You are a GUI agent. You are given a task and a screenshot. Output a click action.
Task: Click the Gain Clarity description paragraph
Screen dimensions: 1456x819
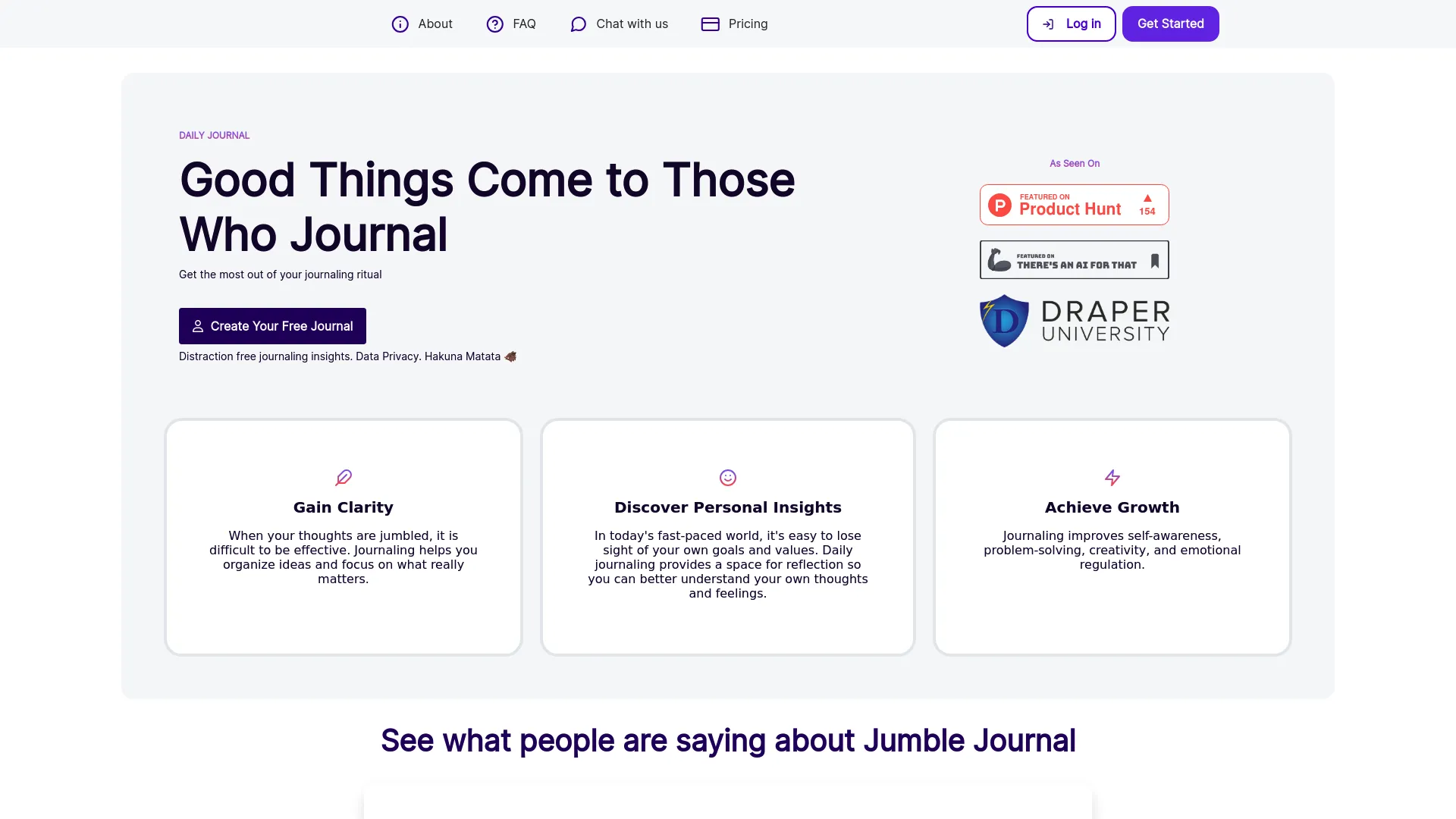pyautogui.click(x=344, y=557)
